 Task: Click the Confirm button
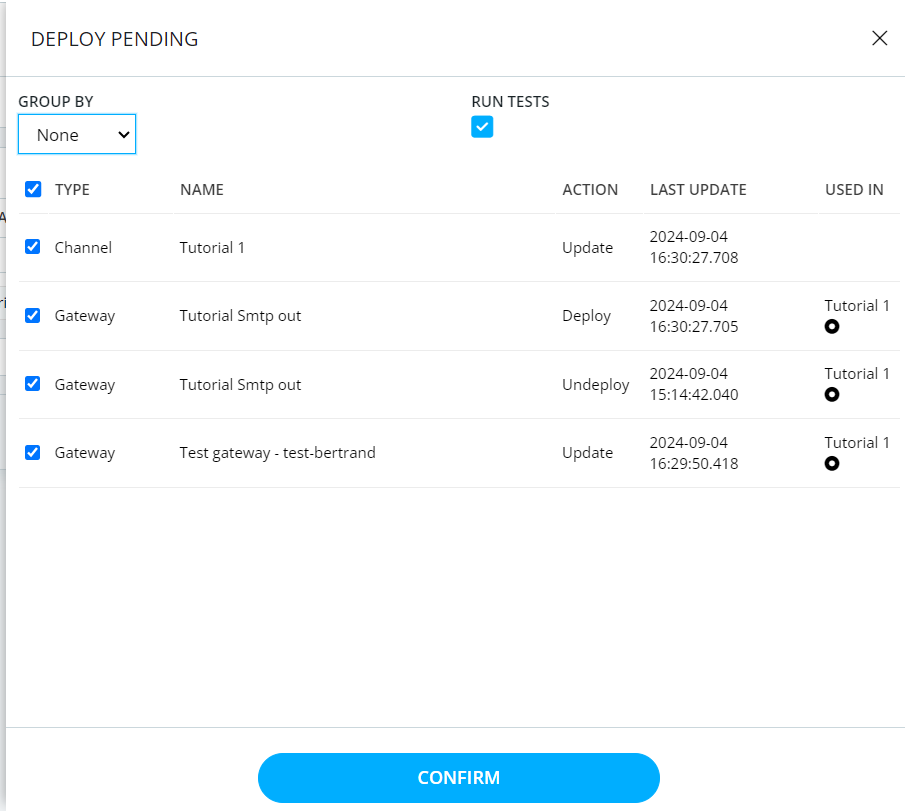[458, 777]
